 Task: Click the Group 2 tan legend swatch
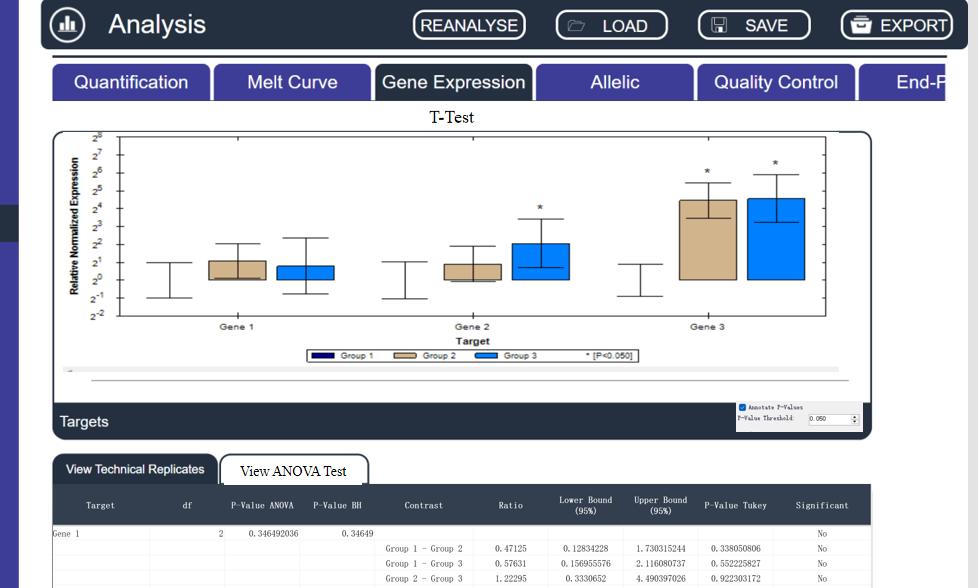(x=404, y=356)
